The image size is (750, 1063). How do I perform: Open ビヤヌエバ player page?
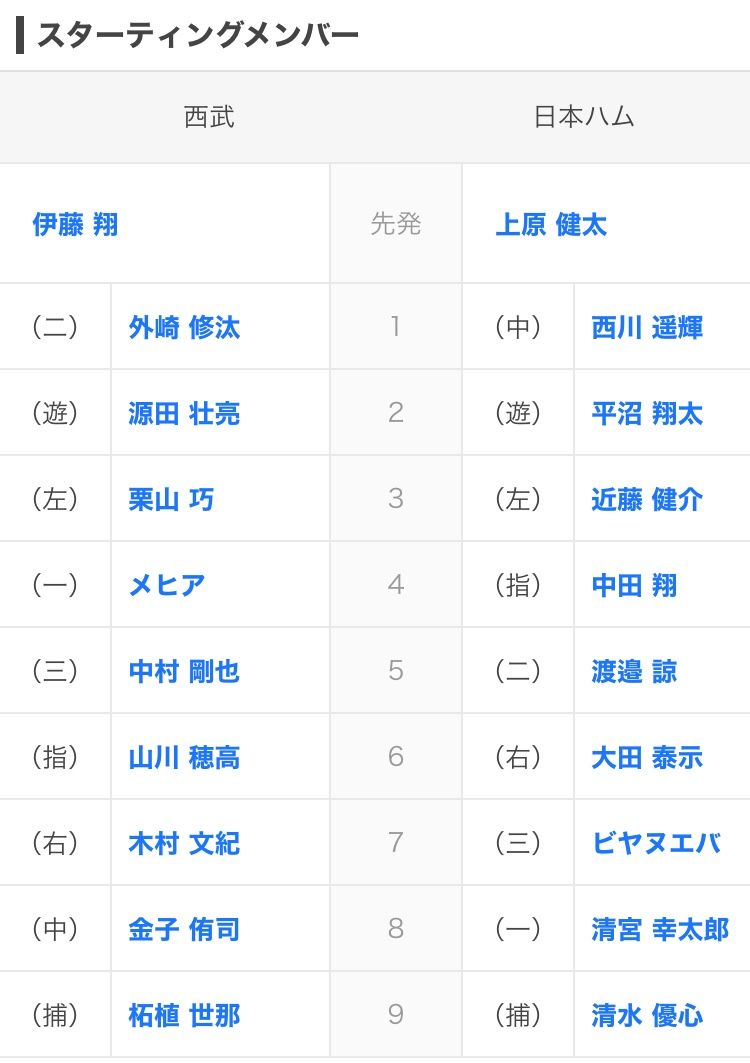point(656,844)
